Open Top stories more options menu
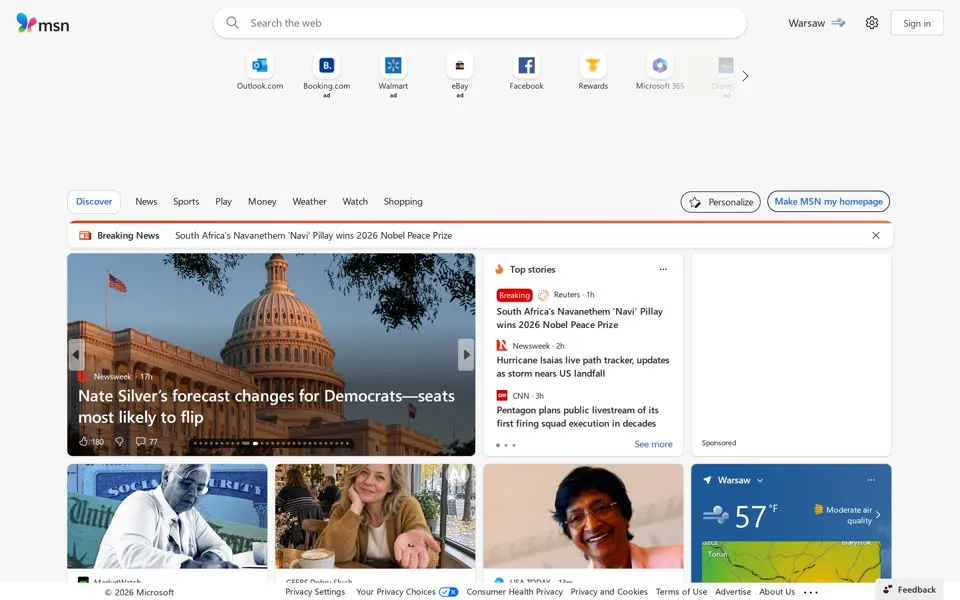The height and width of the screenshot is (600, 960). tap(663, 269)
